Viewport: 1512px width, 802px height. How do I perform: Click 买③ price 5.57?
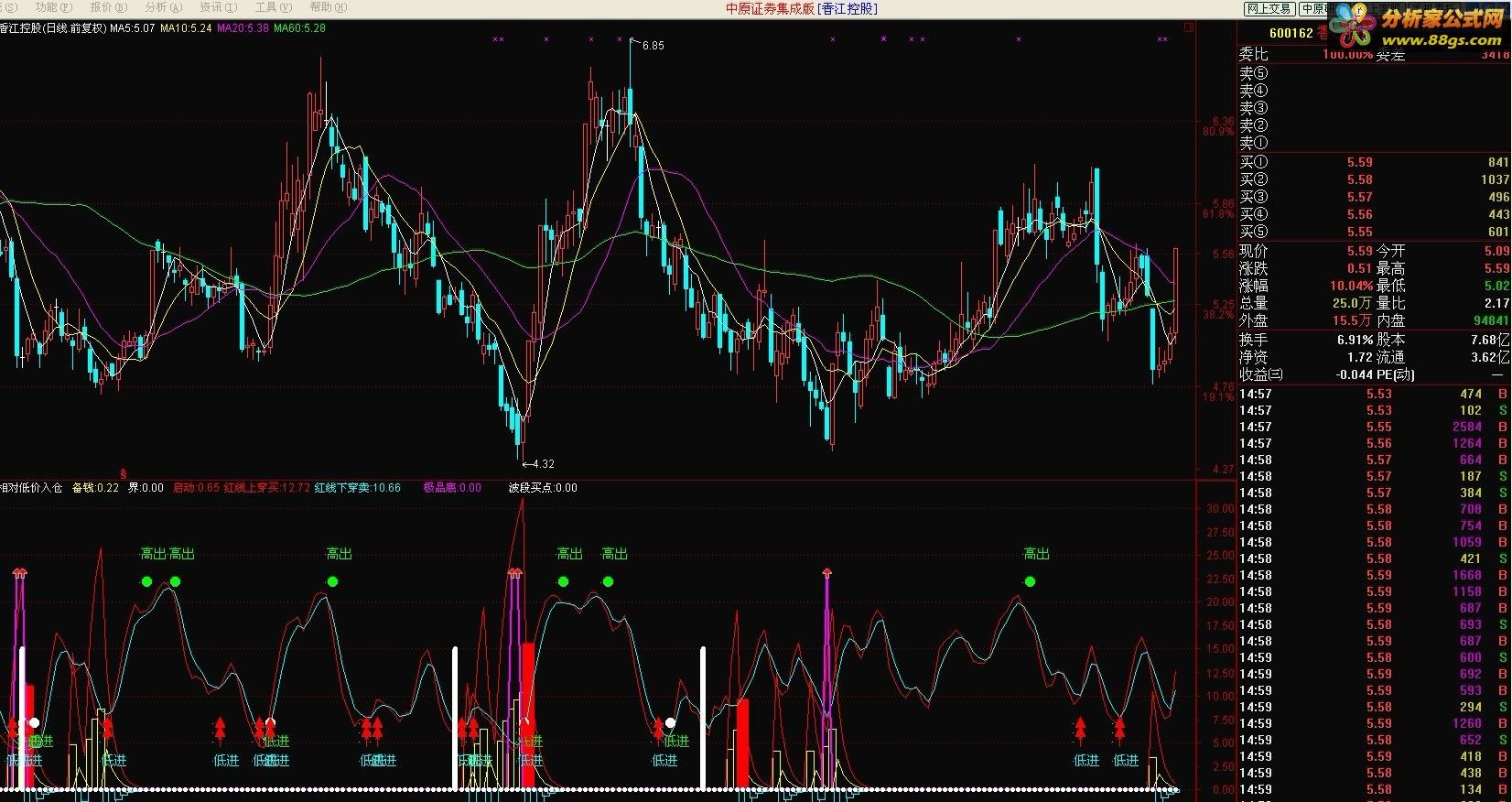point(1359,197)
